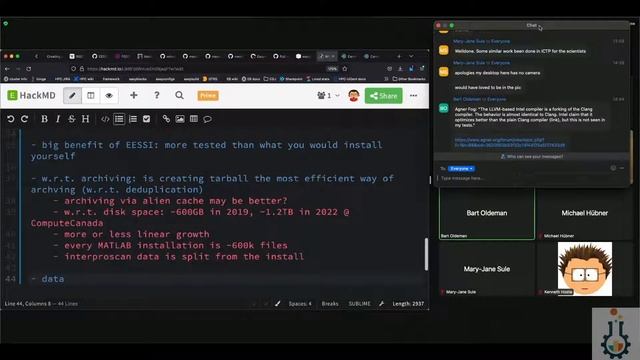Viewport: 640px width, 360px height.
Task: Switch to first Creating browser tab
Action: click(54, 56)
